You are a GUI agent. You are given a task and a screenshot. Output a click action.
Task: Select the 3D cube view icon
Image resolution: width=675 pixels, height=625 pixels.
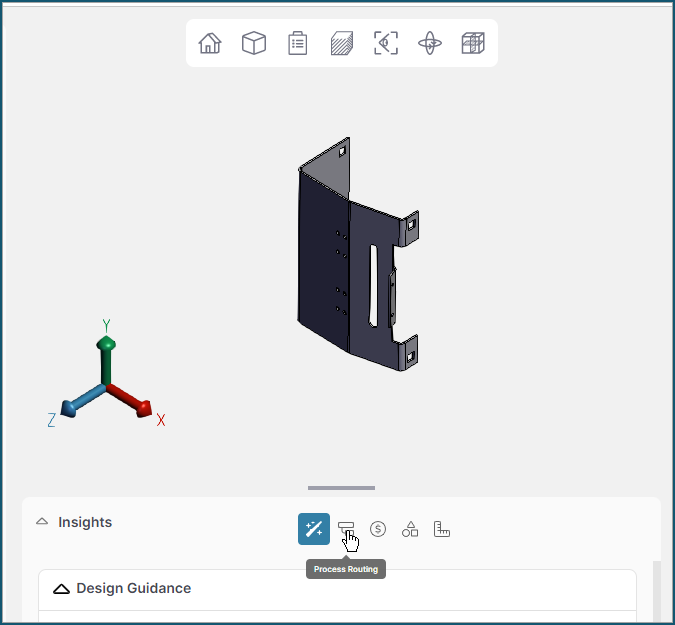(x=254, y=43)
